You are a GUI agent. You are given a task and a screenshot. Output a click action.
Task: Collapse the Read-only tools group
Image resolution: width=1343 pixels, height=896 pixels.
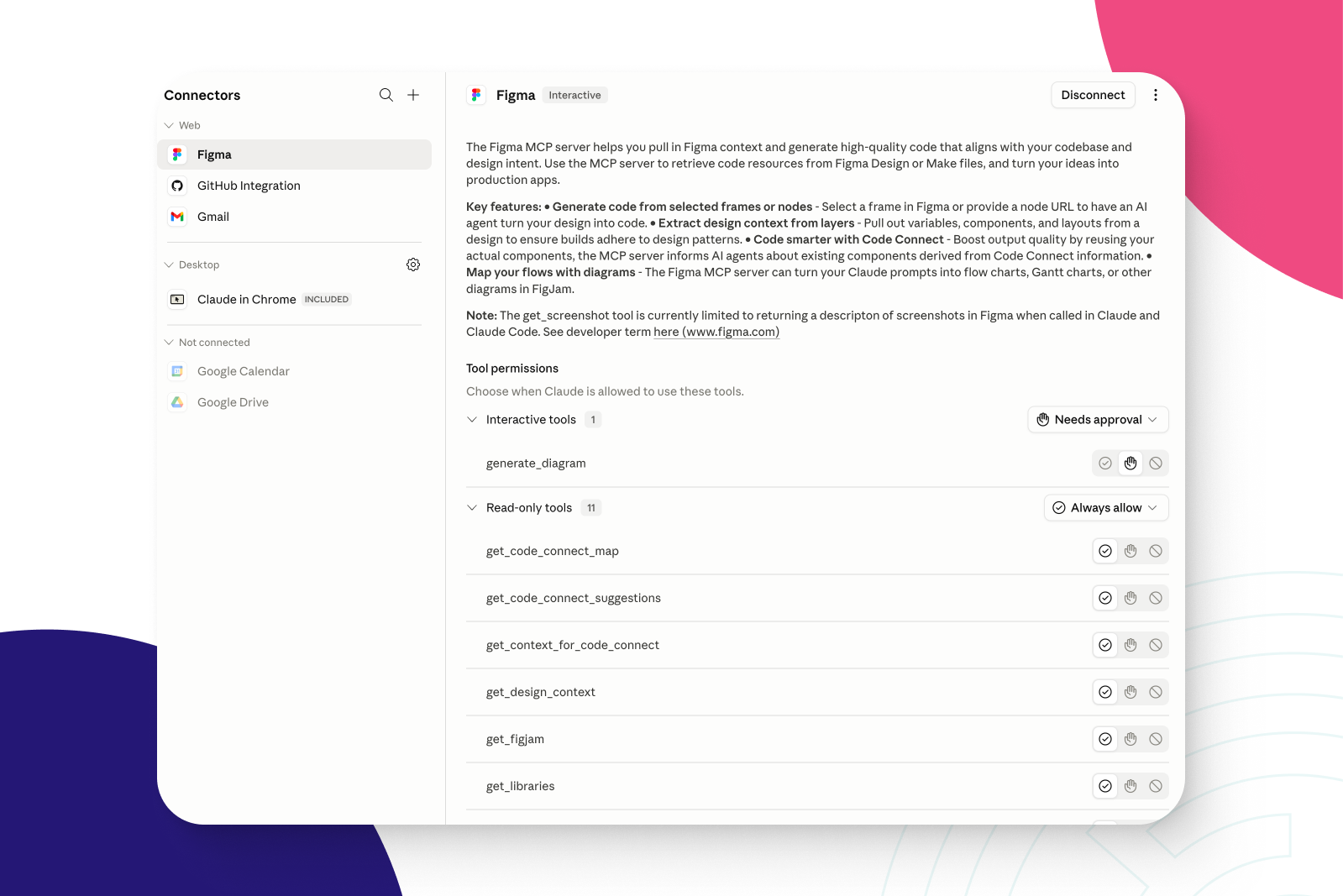[x=472, y=508]
